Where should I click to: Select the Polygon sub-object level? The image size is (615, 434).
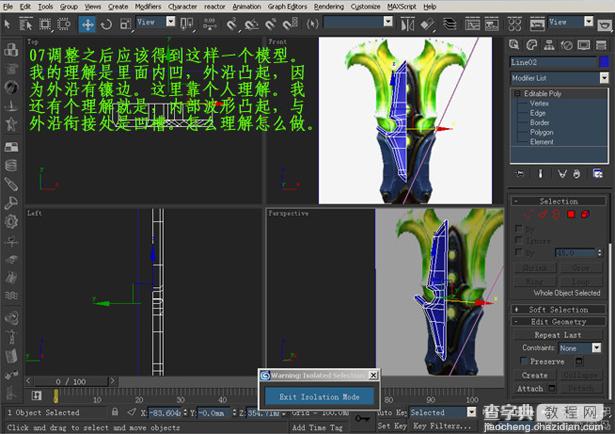(x=541, y=132)
